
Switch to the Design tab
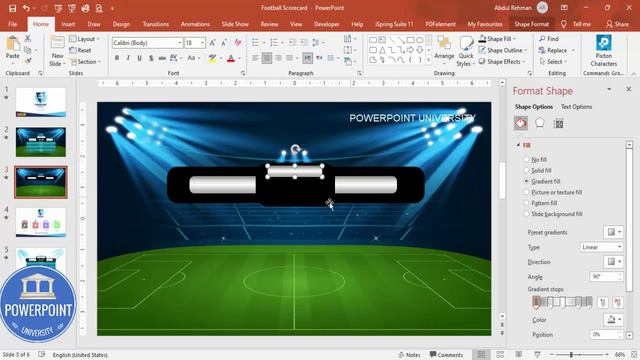click(121, 24)
